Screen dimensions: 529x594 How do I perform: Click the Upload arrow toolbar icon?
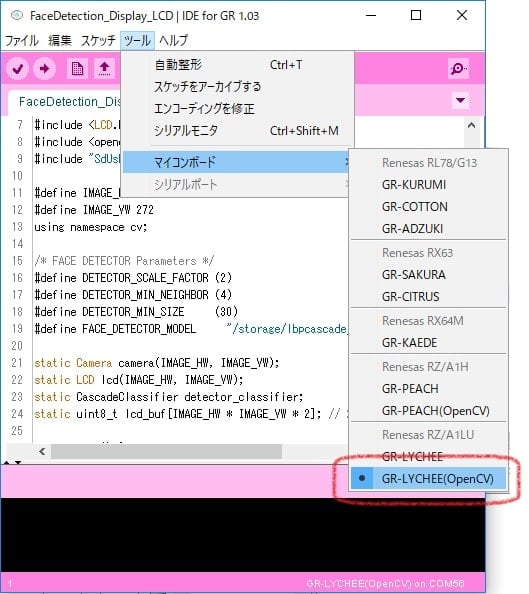tap(44, 69)
